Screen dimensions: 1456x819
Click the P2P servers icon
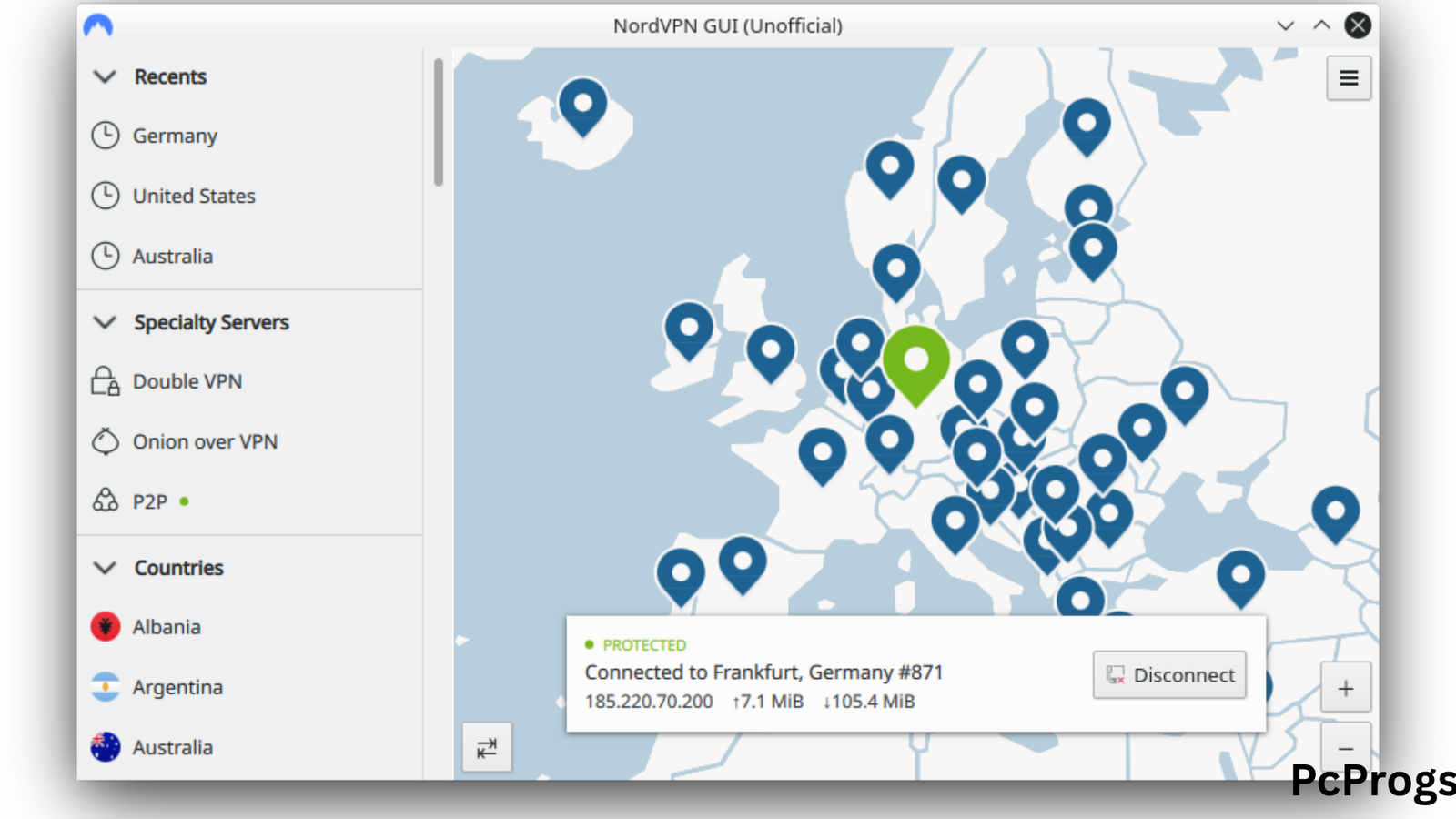(x=106, y=501)
